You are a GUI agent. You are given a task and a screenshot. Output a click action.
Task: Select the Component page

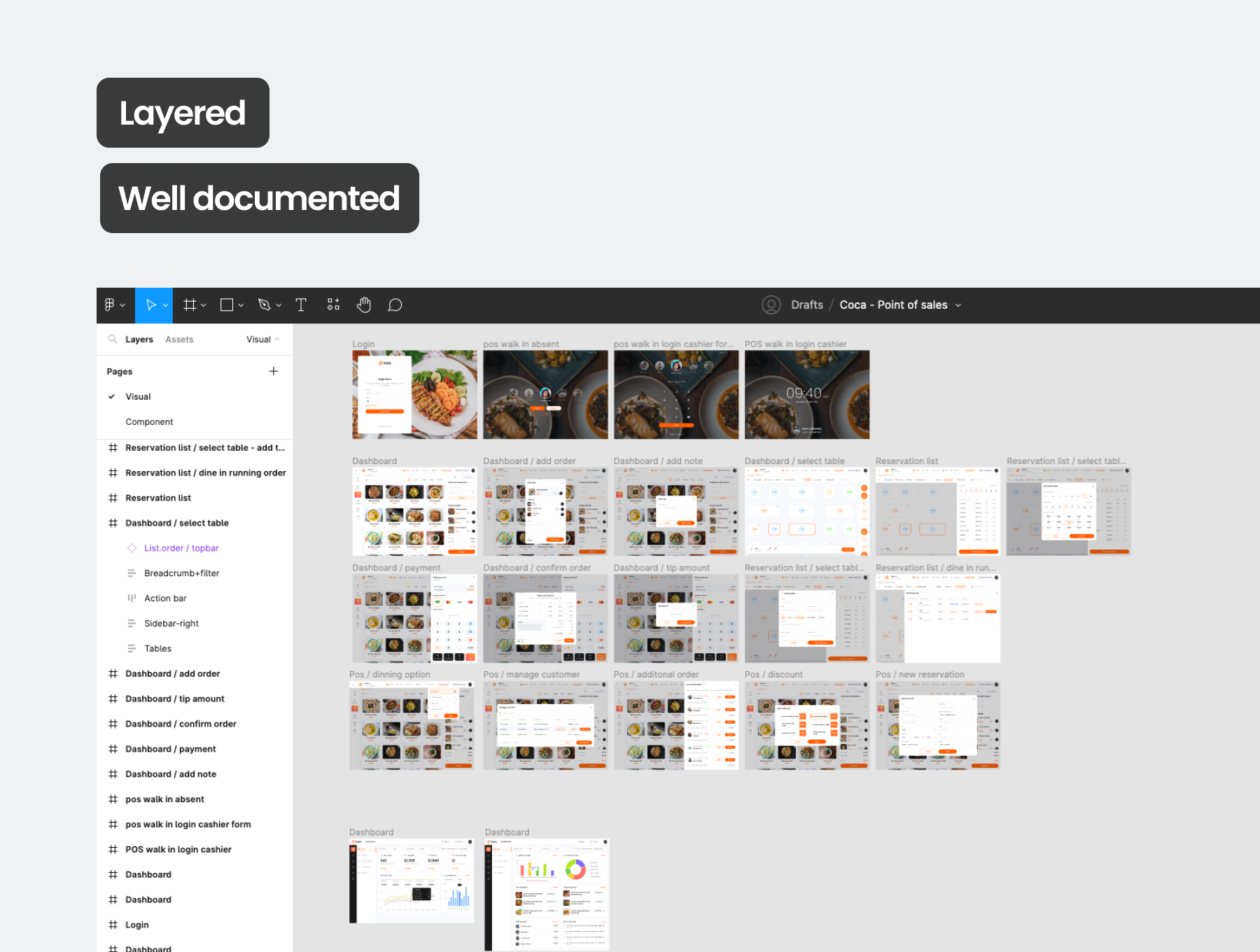point(149,422)
